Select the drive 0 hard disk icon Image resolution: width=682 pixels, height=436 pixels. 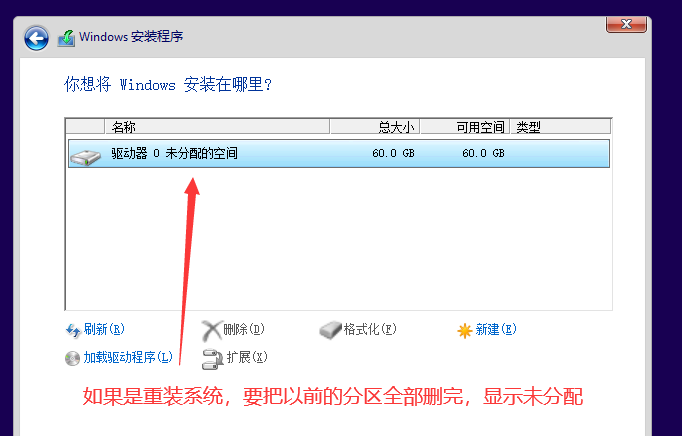point(86,157)
